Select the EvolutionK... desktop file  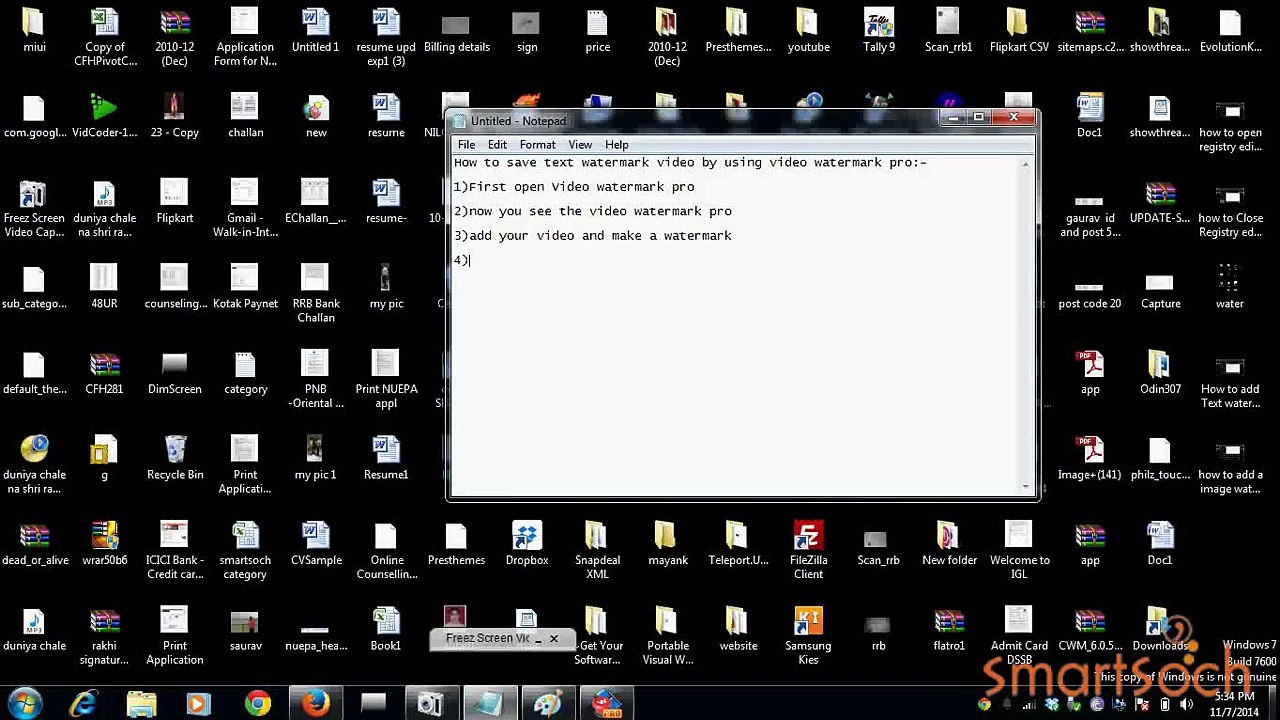pyautogui.click(x=1230, y=30)
